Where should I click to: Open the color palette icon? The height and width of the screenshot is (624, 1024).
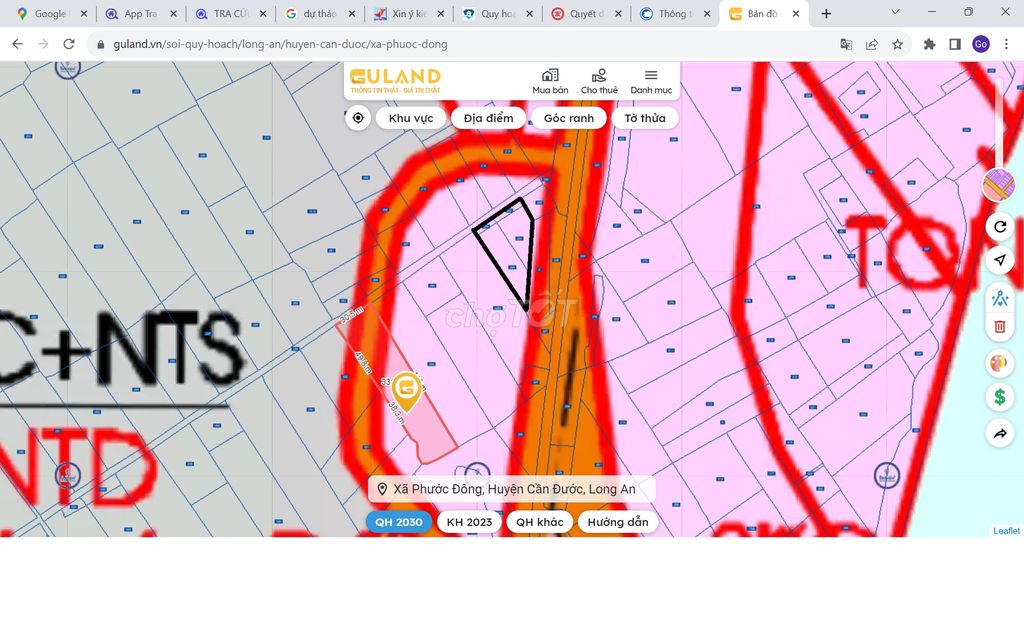pyautogui.click(x=999, y=363)
